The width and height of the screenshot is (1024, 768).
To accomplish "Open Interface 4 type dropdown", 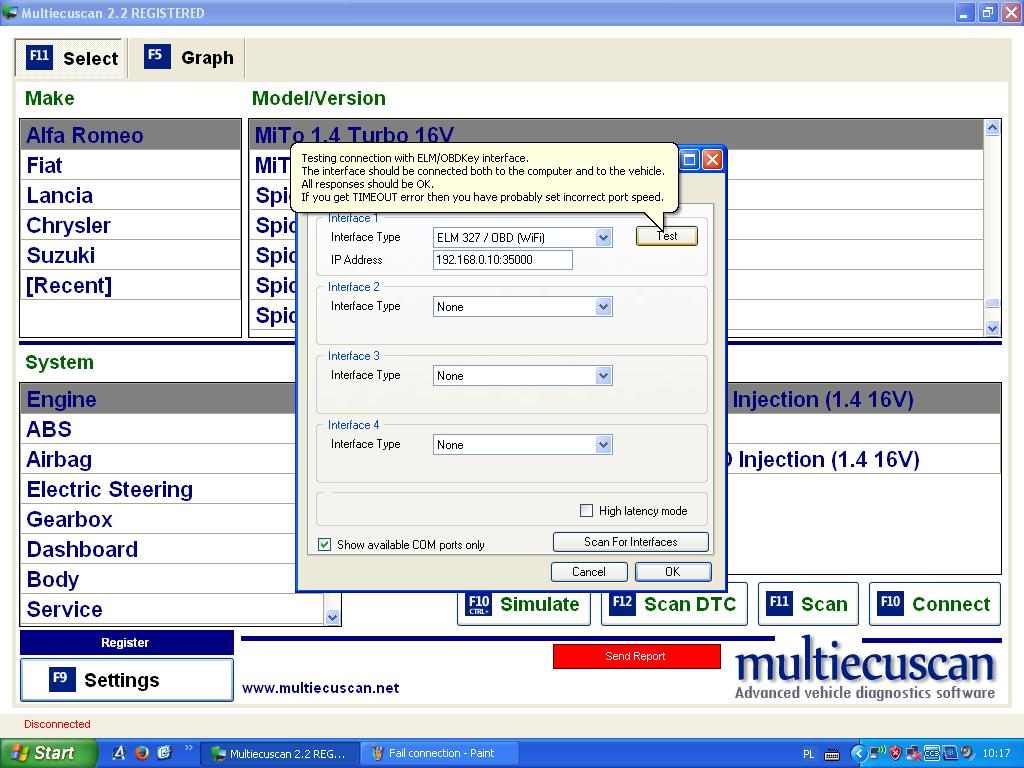I will click(x=603, y=445).
